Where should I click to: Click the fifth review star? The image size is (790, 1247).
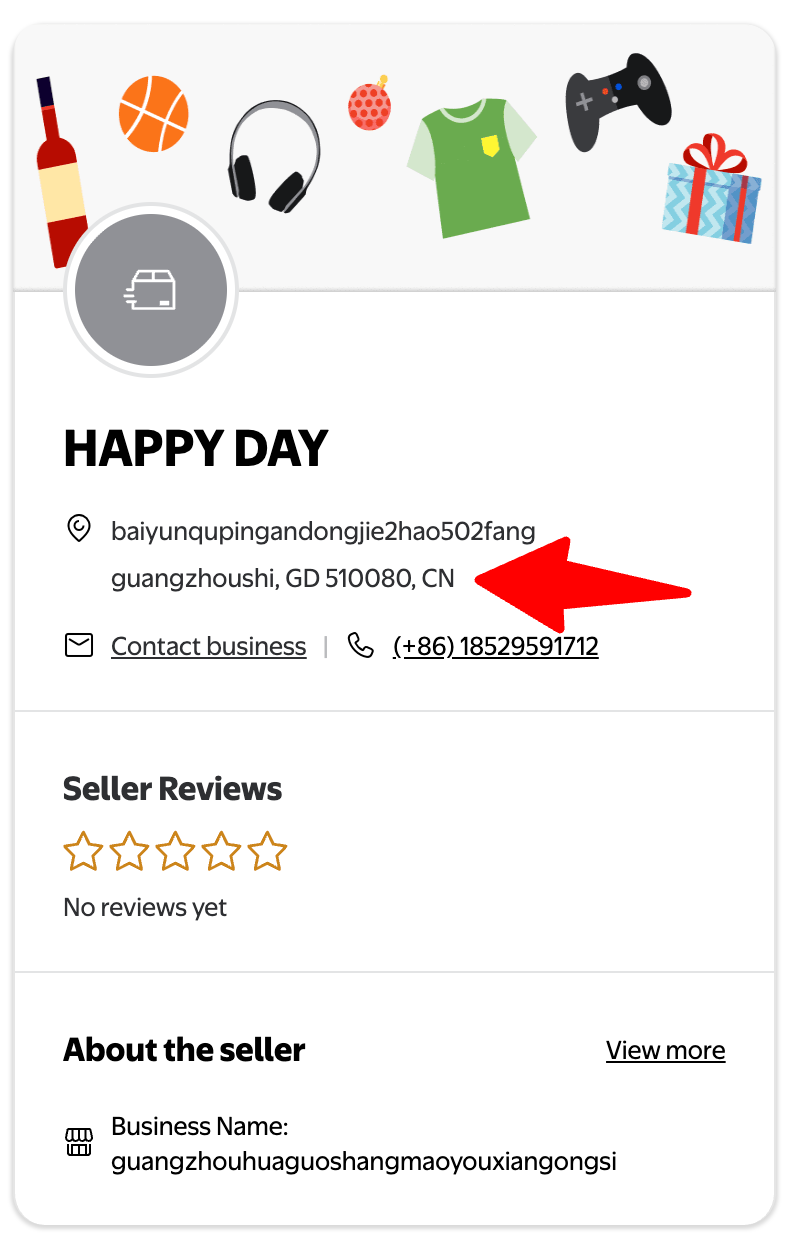click(x=267, y=852)
